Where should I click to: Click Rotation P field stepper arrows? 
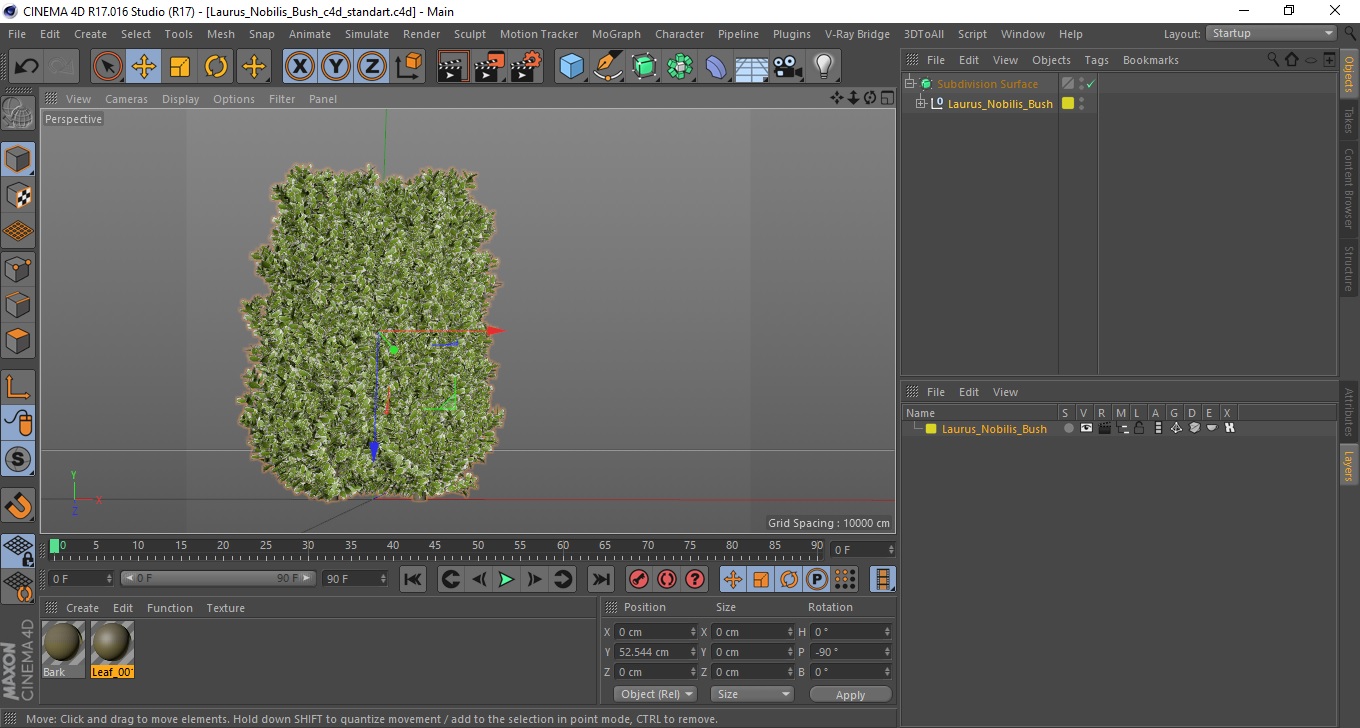tap(888, 652)
